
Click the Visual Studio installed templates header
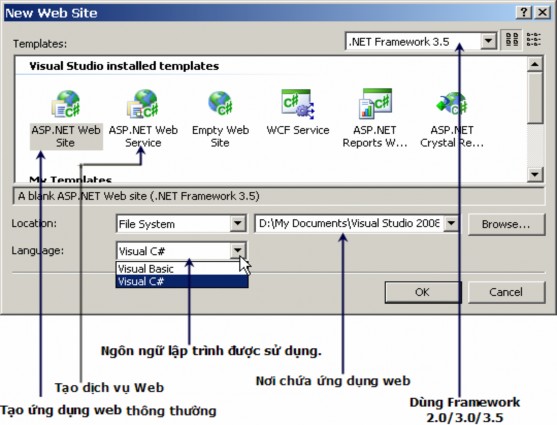[124, 66]
